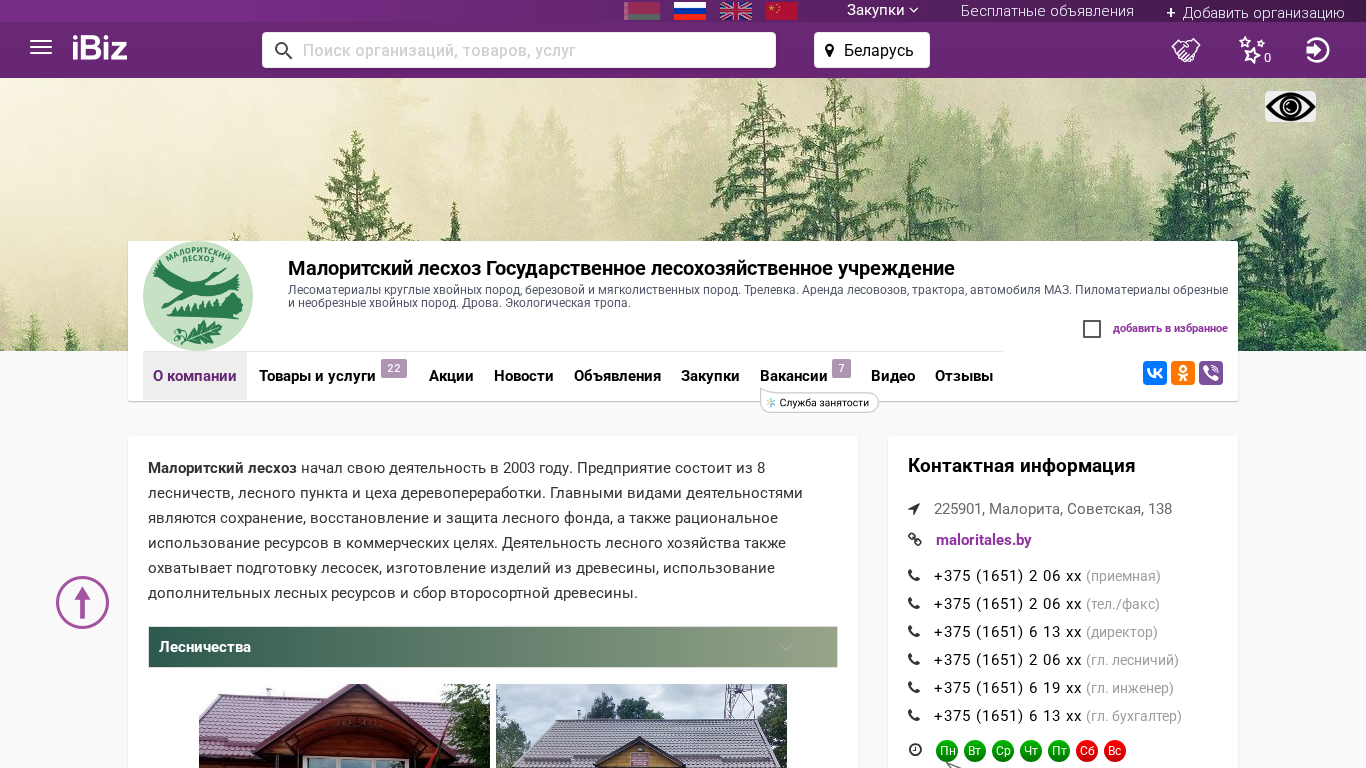
Task: Click the Малоритский лесхоз company logo
Action: coord(198,296)
